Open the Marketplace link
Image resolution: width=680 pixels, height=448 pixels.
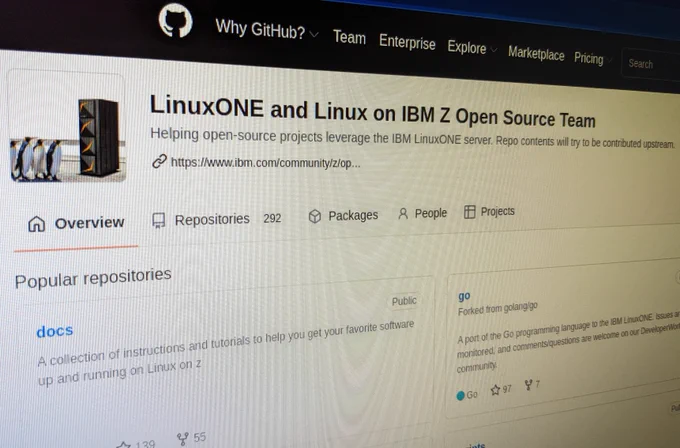click(x=536, y=54)
